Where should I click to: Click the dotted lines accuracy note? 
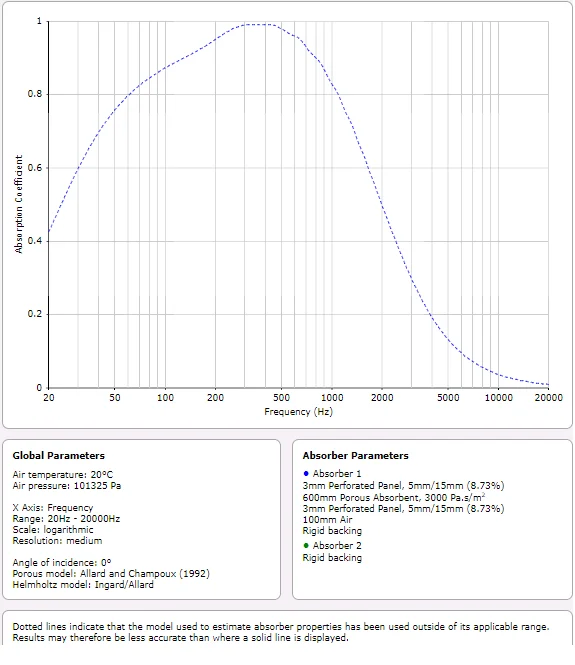click(281, 632)
